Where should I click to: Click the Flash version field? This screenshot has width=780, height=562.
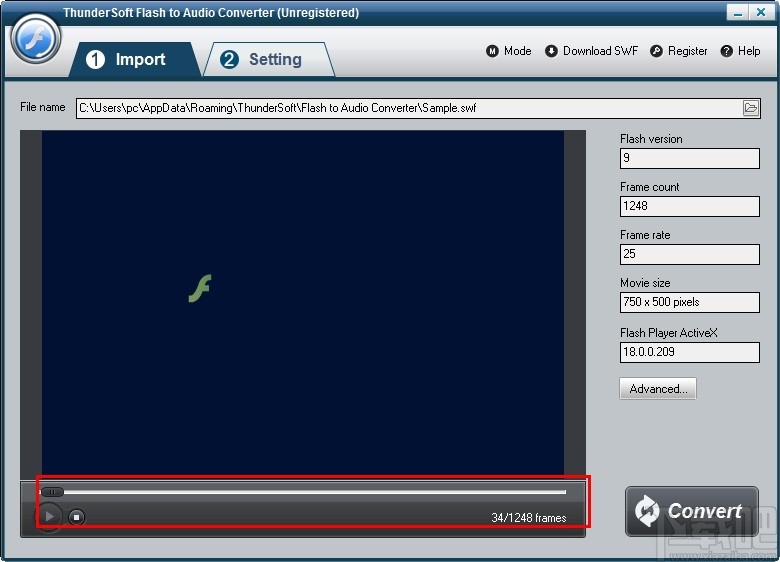(x=689, y=158)
